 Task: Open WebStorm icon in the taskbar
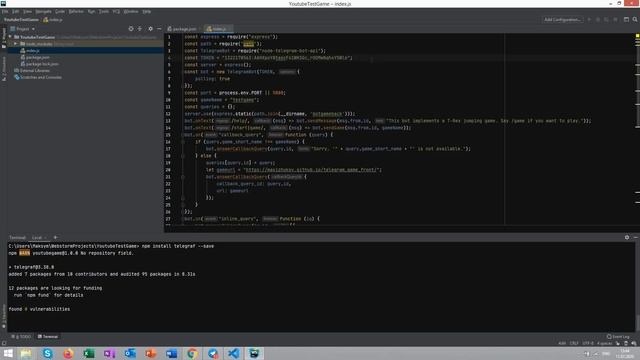pyautogui.click(x=254, y=353)
